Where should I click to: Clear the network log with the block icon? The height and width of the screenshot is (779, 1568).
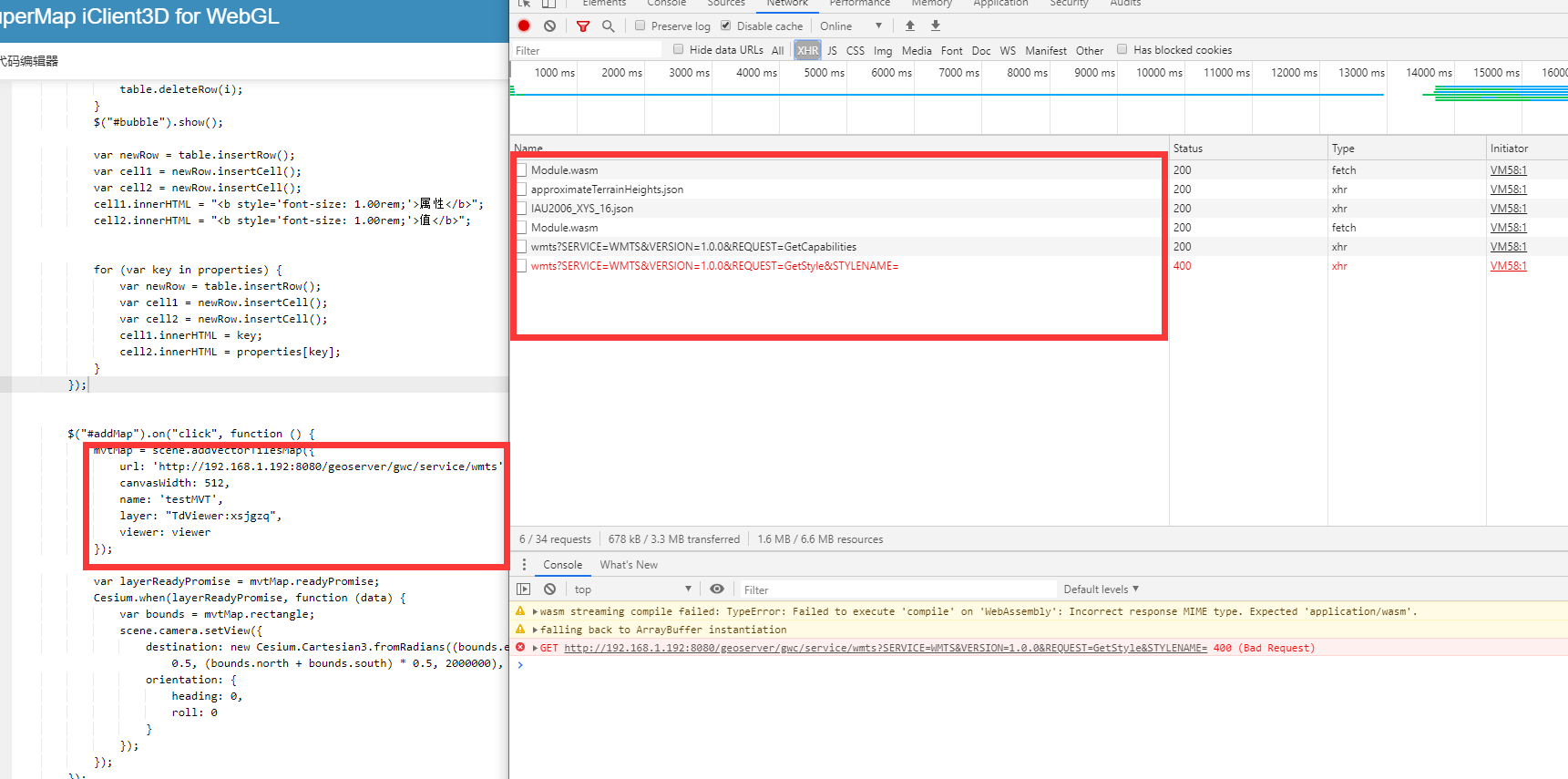tap(549, 26)
